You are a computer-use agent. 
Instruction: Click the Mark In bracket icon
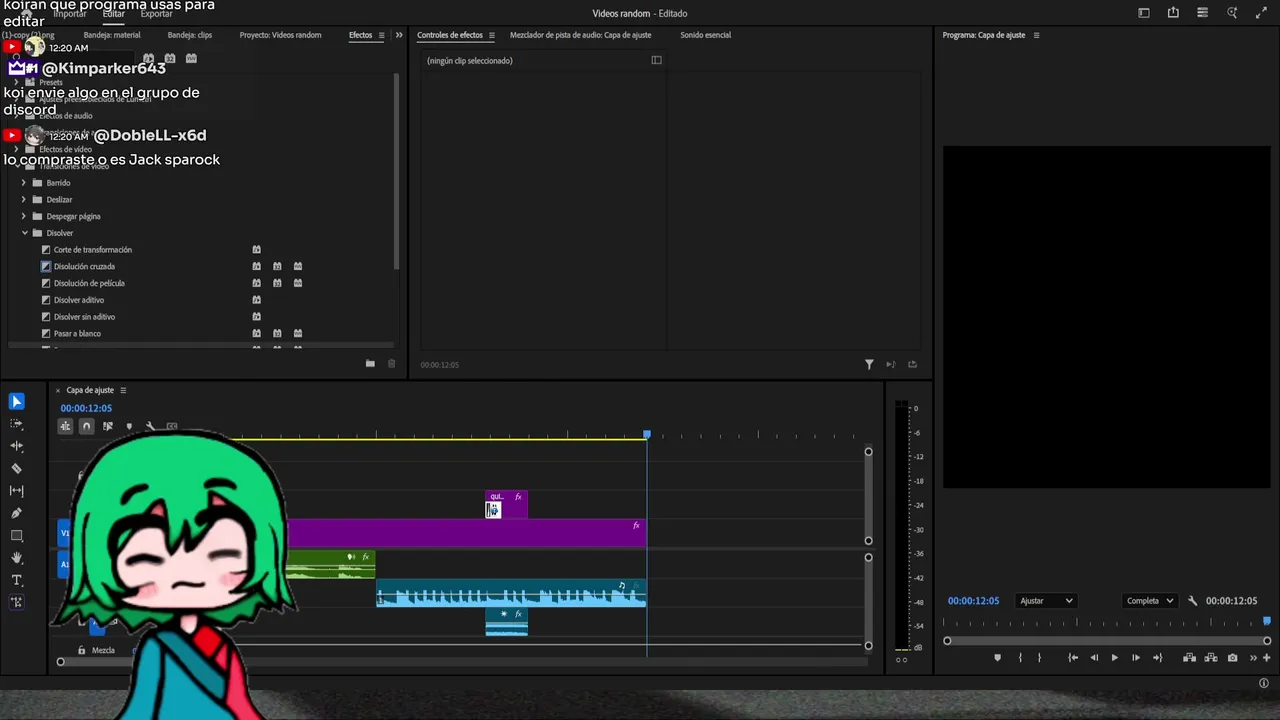coord(1020,658)
